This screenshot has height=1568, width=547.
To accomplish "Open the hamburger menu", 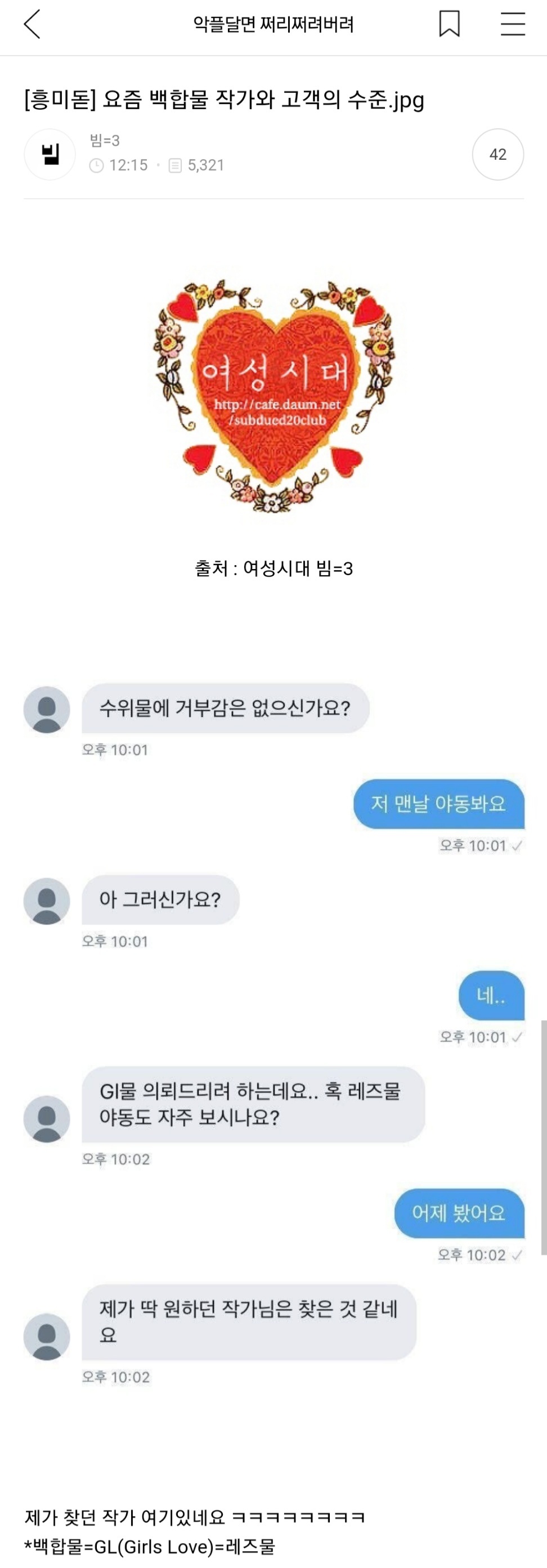I will pyautogui.click(x=512, y=25).
